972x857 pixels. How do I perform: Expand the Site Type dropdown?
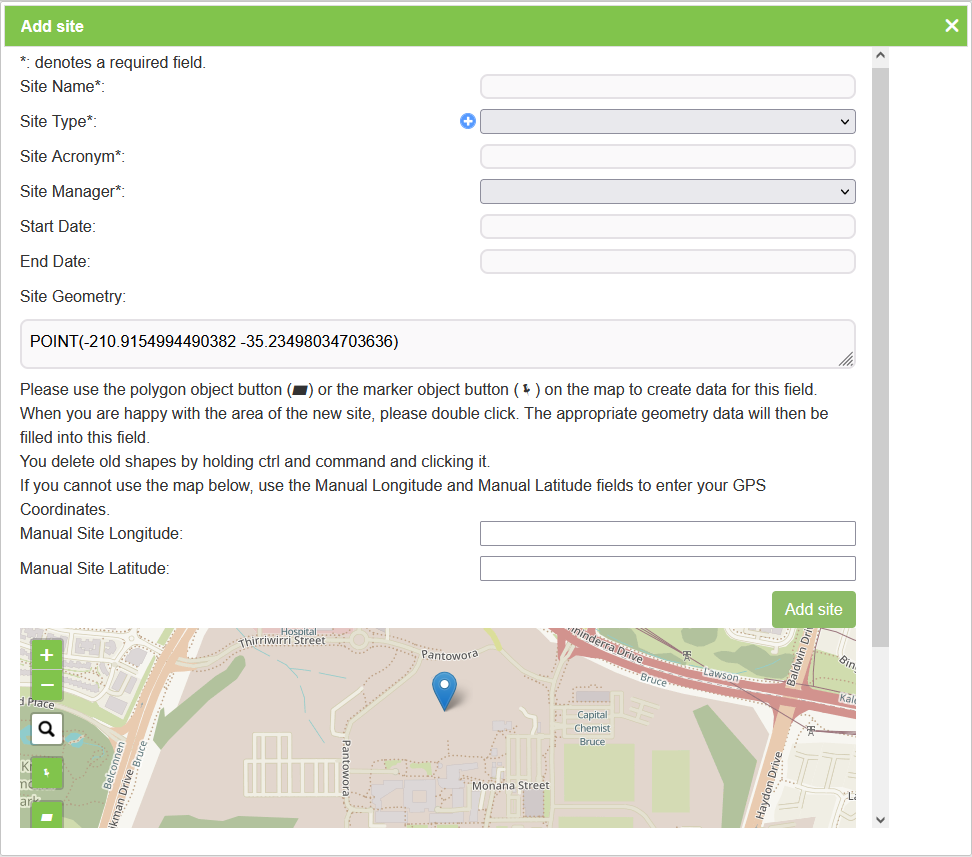coord(667,122)
